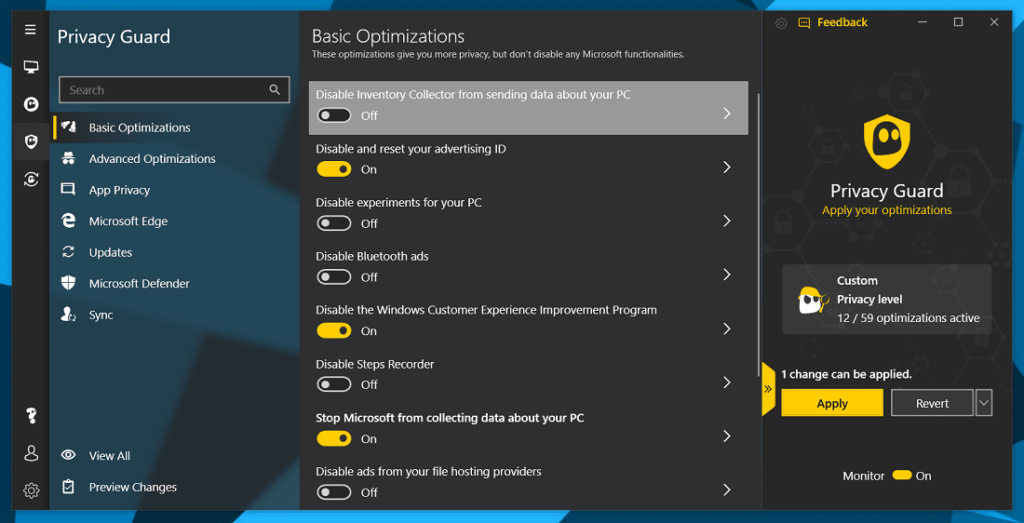Toggle Disable experiments for your PC
The height and width of the screenshot is (523, 1024).
tap(334, 223)
